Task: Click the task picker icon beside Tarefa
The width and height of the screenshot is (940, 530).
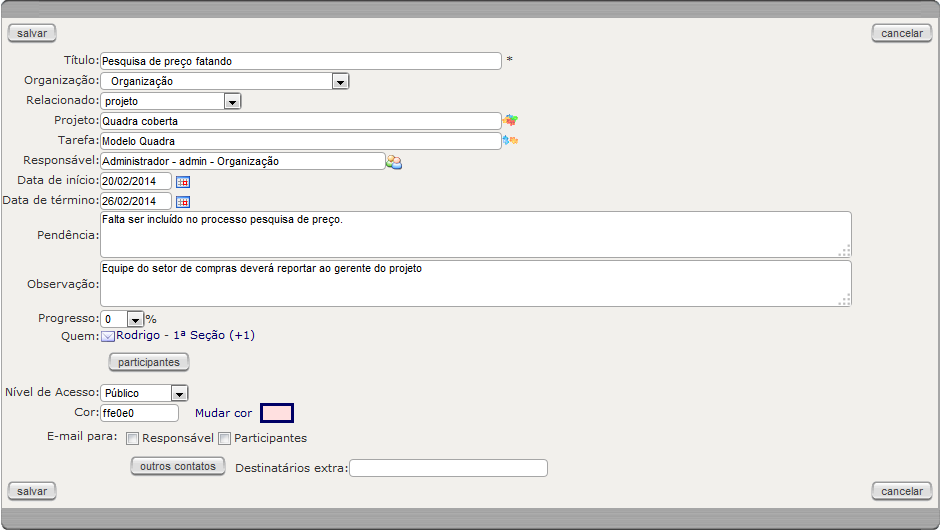Action: 510,141
